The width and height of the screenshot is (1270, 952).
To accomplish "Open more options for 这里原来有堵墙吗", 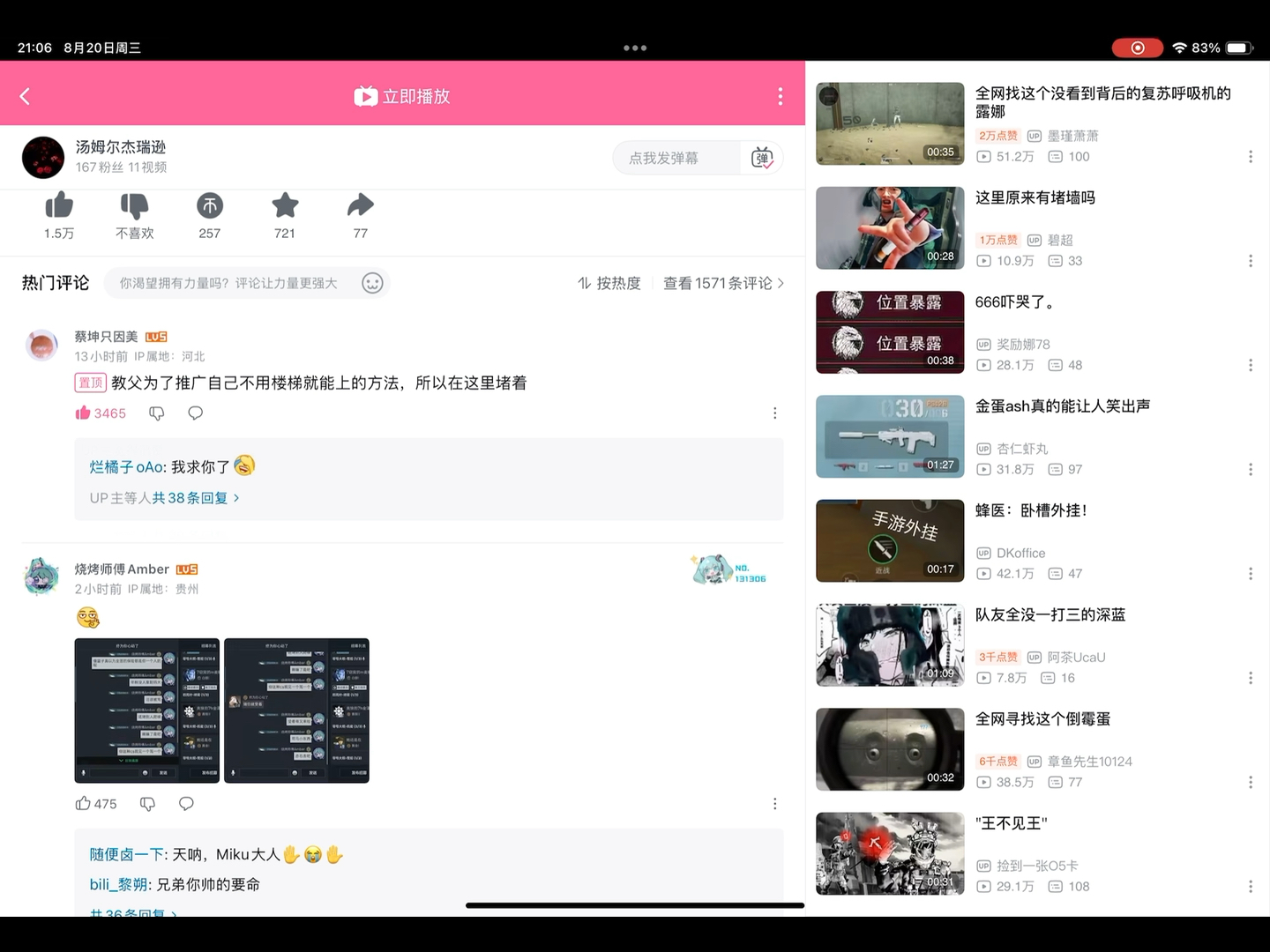I will [x=1250, y=261].
